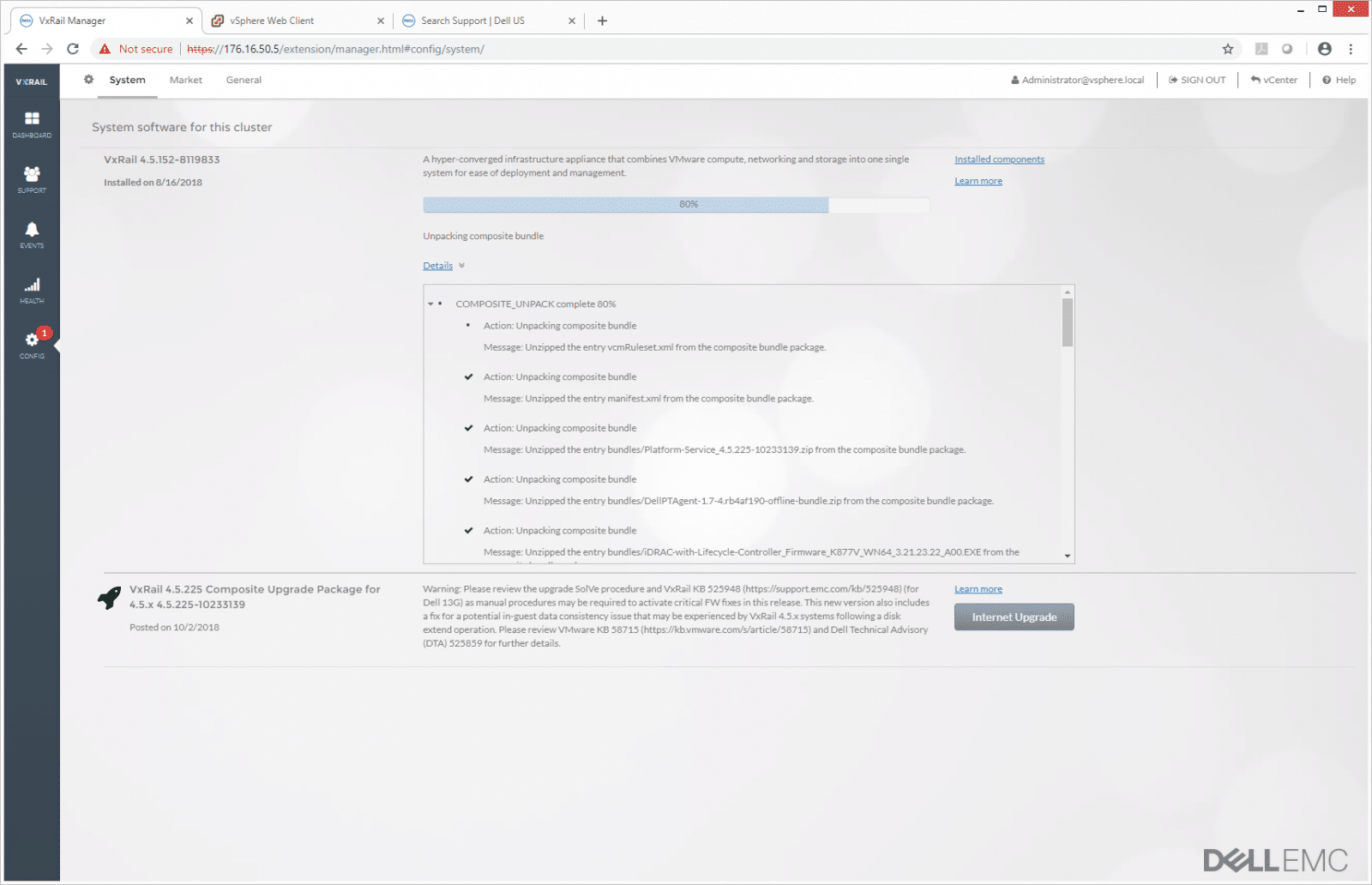The height and width of the screenshot is (885, 1372).
Task: Open the Support sidebar icon
Action: (x=32, y=178)
